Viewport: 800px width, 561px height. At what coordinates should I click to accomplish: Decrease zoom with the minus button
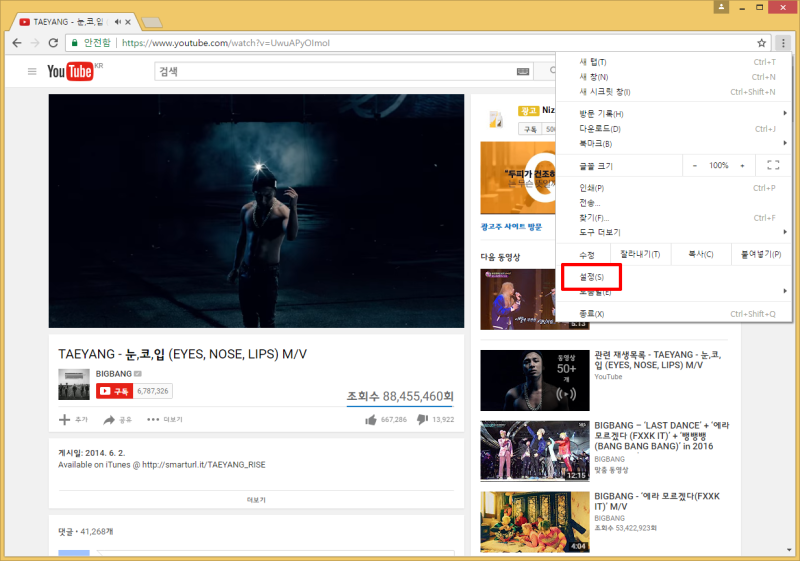(695, 165)
